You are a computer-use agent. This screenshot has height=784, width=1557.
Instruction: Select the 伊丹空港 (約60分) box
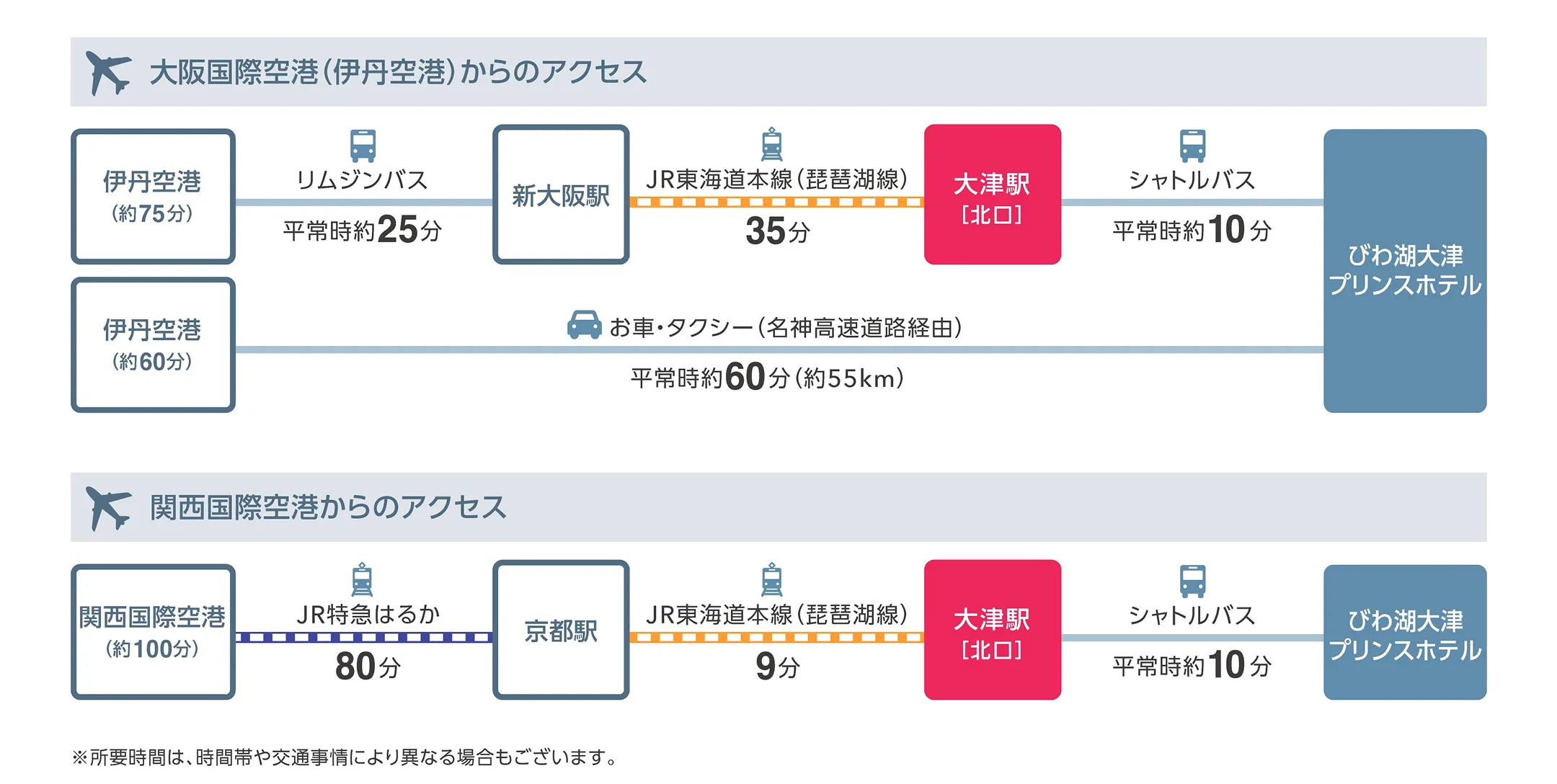[x=153, y=345]
